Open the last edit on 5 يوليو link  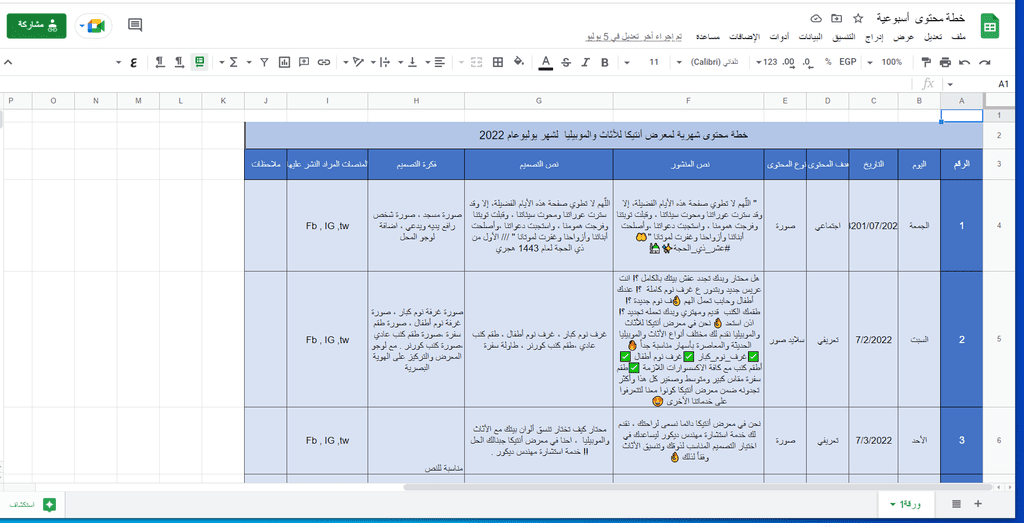(632, 37)
